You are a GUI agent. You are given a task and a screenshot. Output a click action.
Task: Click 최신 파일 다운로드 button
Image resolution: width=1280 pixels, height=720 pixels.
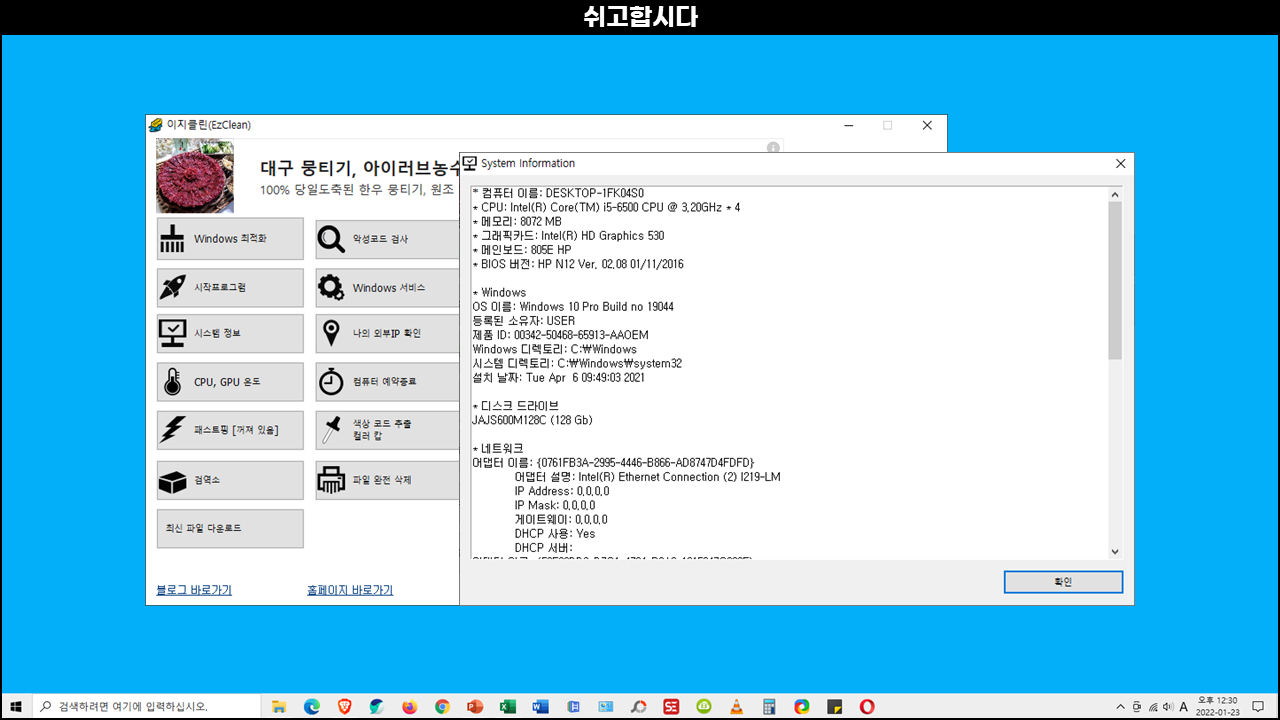pos(230,528)
